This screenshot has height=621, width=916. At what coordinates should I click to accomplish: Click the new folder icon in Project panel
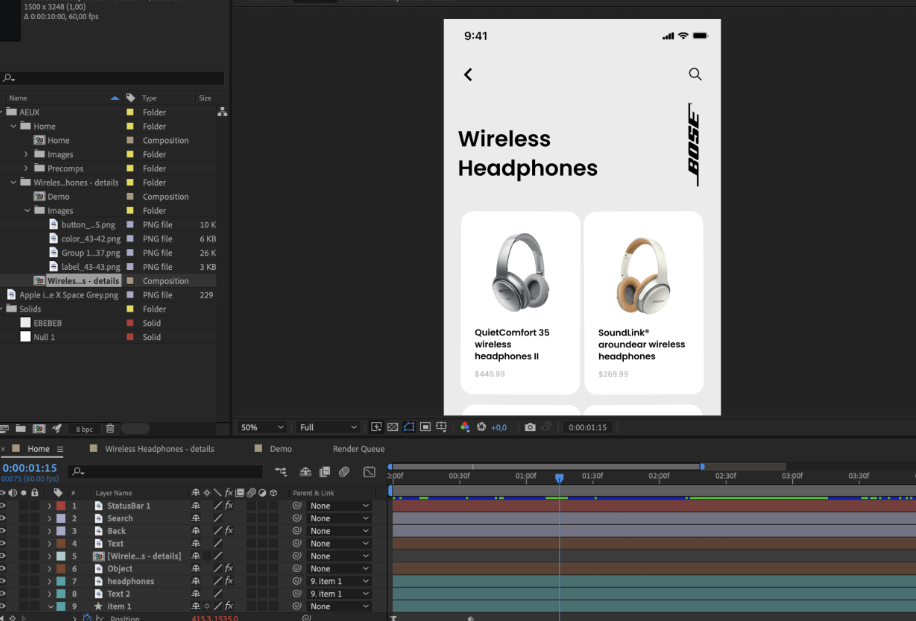point(20,429)
